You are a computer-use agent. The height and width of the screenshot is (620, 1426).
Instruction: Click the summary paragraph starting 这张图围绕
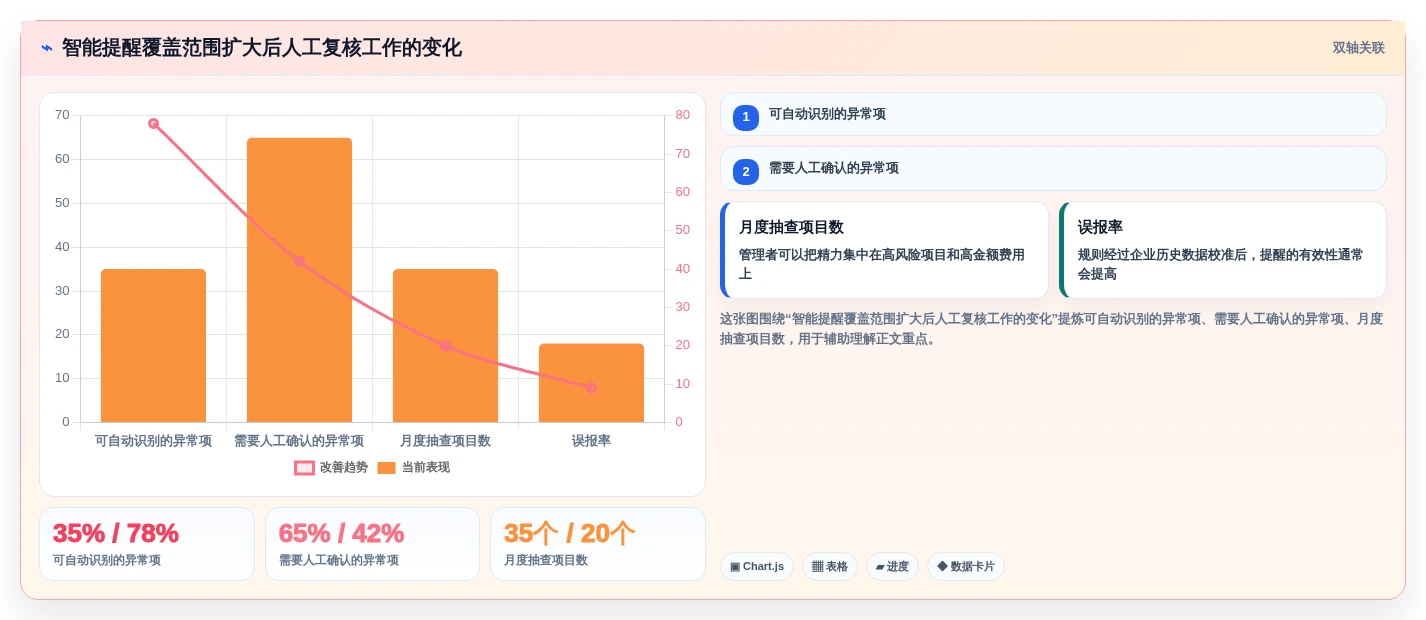click(1052, 329)
